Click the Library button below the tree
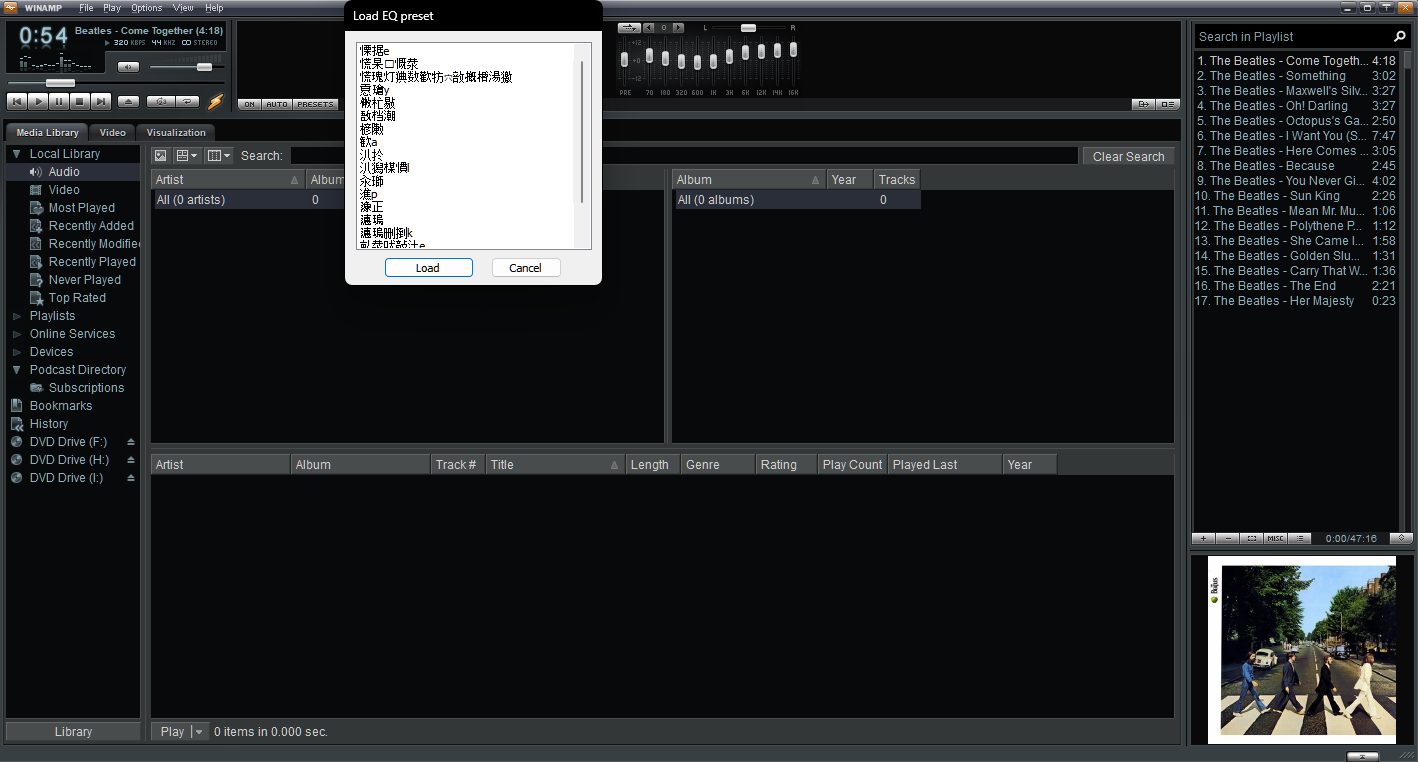Image resolution: width=1418 pixels, height=762 pixels. tap(73, 732)
